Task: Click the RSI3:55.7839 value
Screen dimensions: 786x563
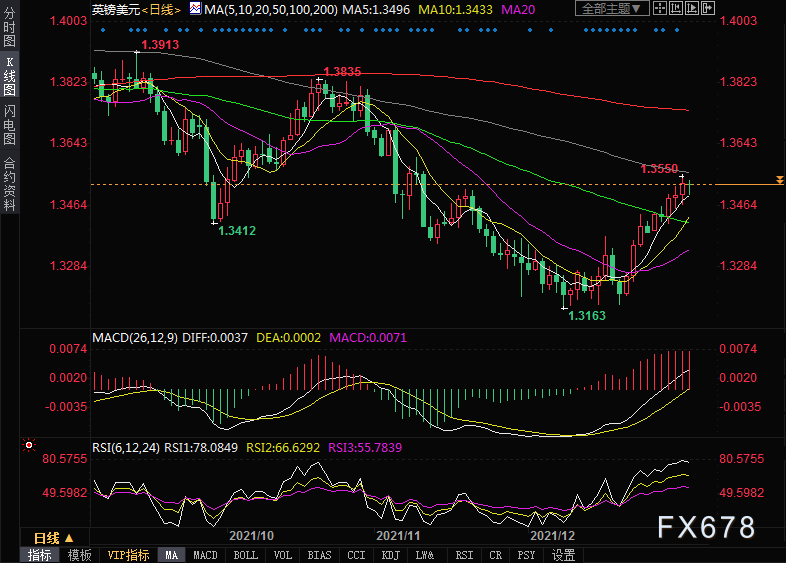Action: coord(365,447)
